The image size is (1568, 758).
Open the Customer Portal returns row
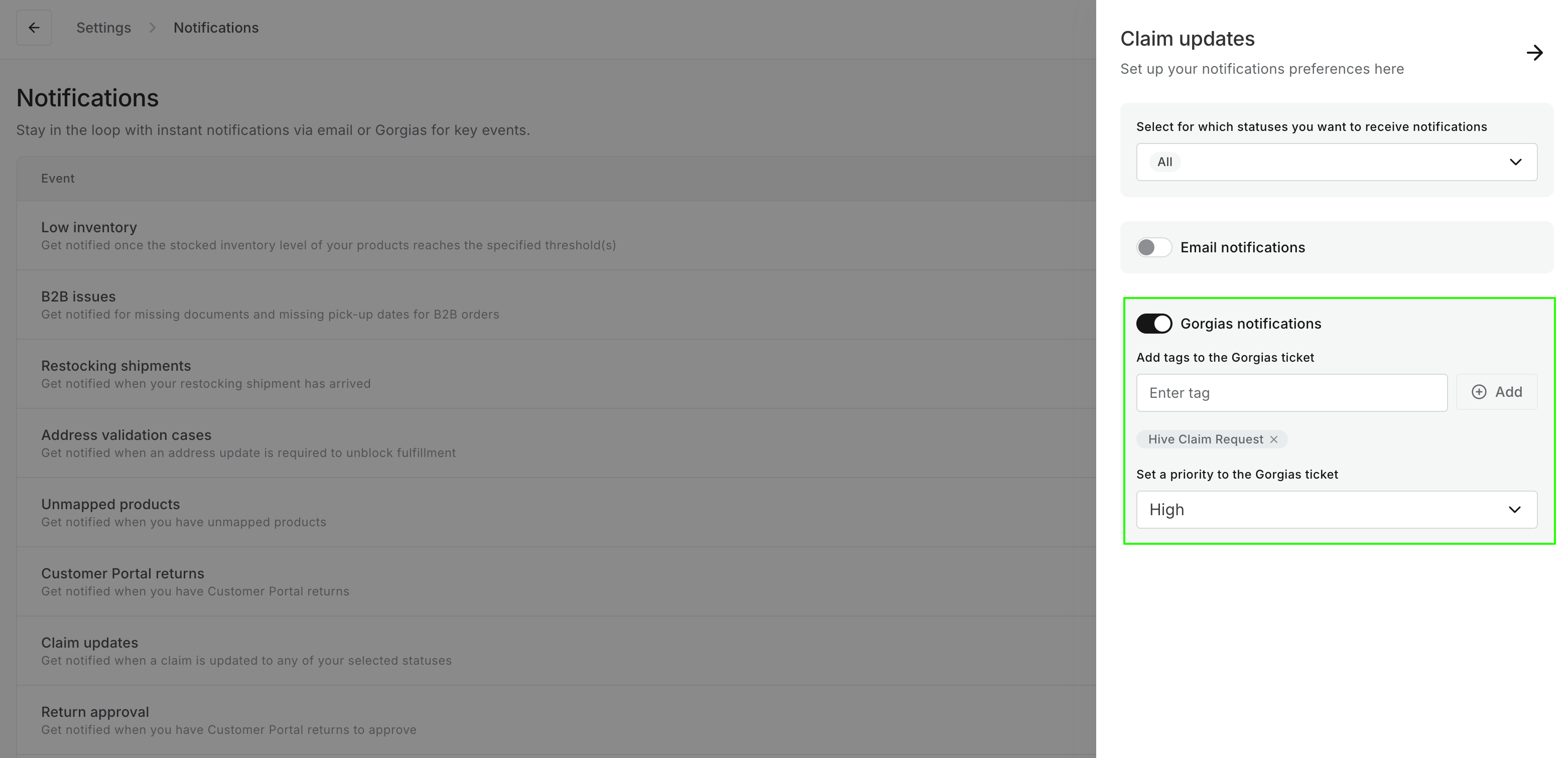pyautogui.click(x=556, y=582)
